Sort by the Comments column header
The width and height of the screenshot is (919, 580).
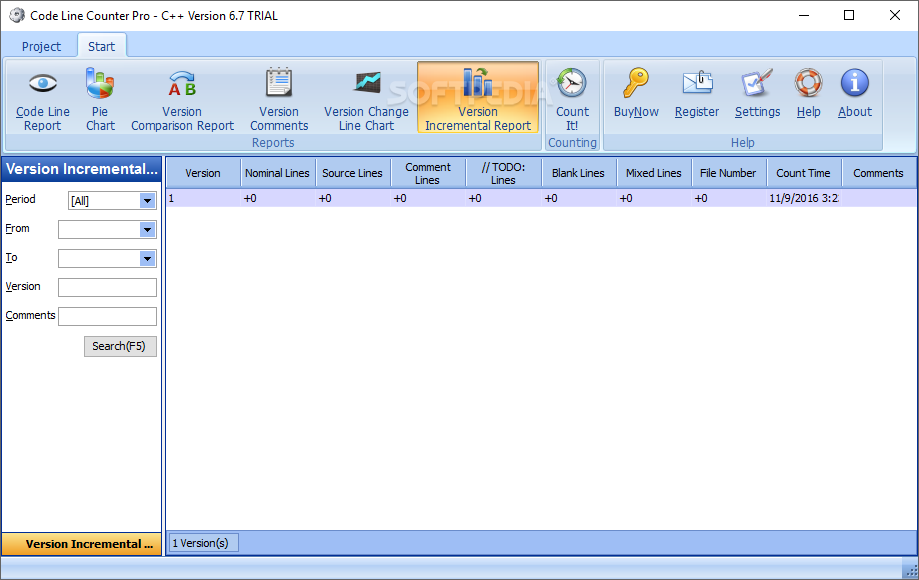[879, 173]
